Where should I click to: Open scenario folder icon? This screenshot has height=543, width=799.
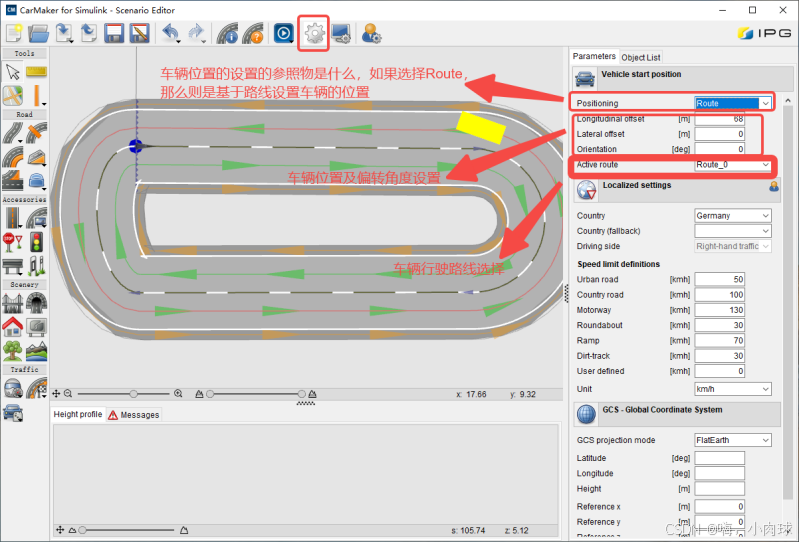pyautogui.click(x=39, y=34)
